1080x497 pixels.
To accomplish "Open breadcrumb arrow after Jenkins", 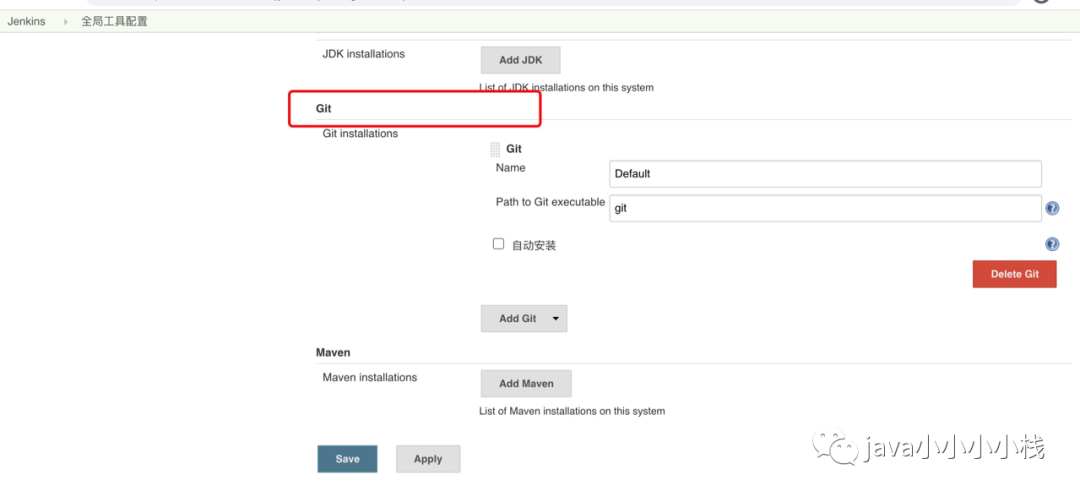I will 65,22.
